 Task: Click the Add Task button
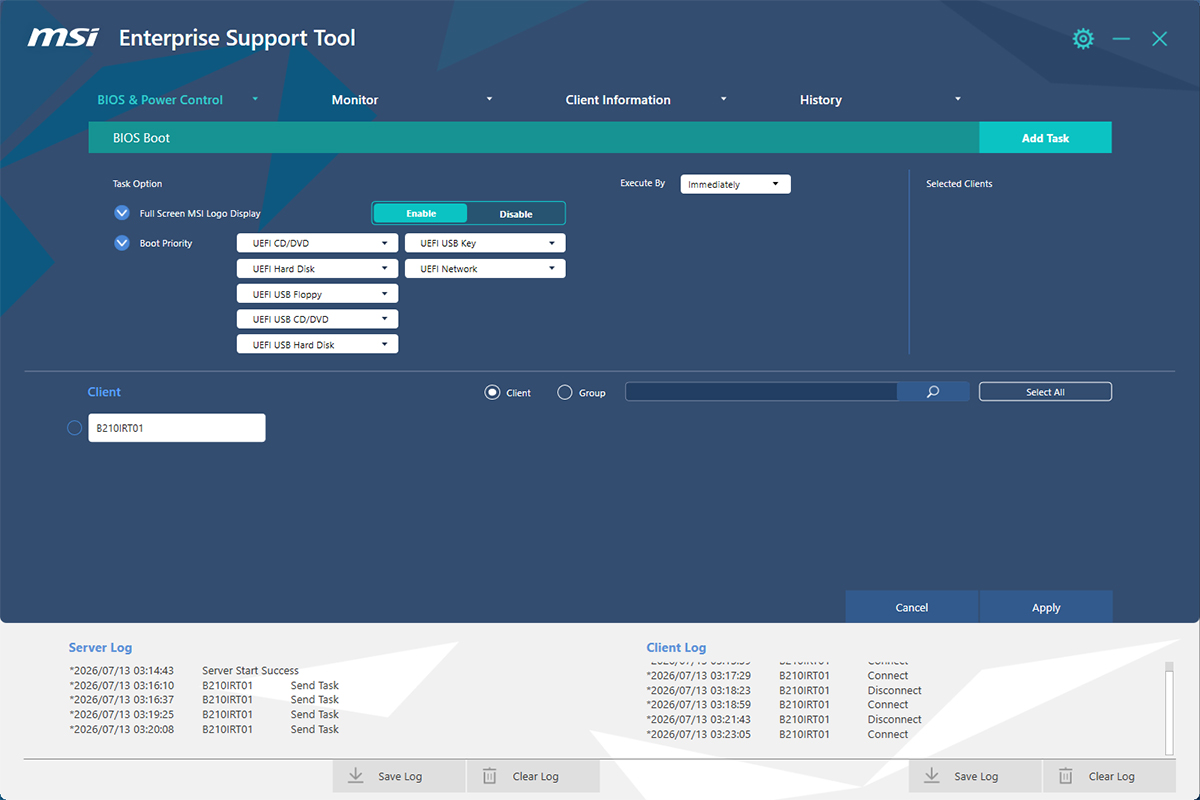point(1045,138)
